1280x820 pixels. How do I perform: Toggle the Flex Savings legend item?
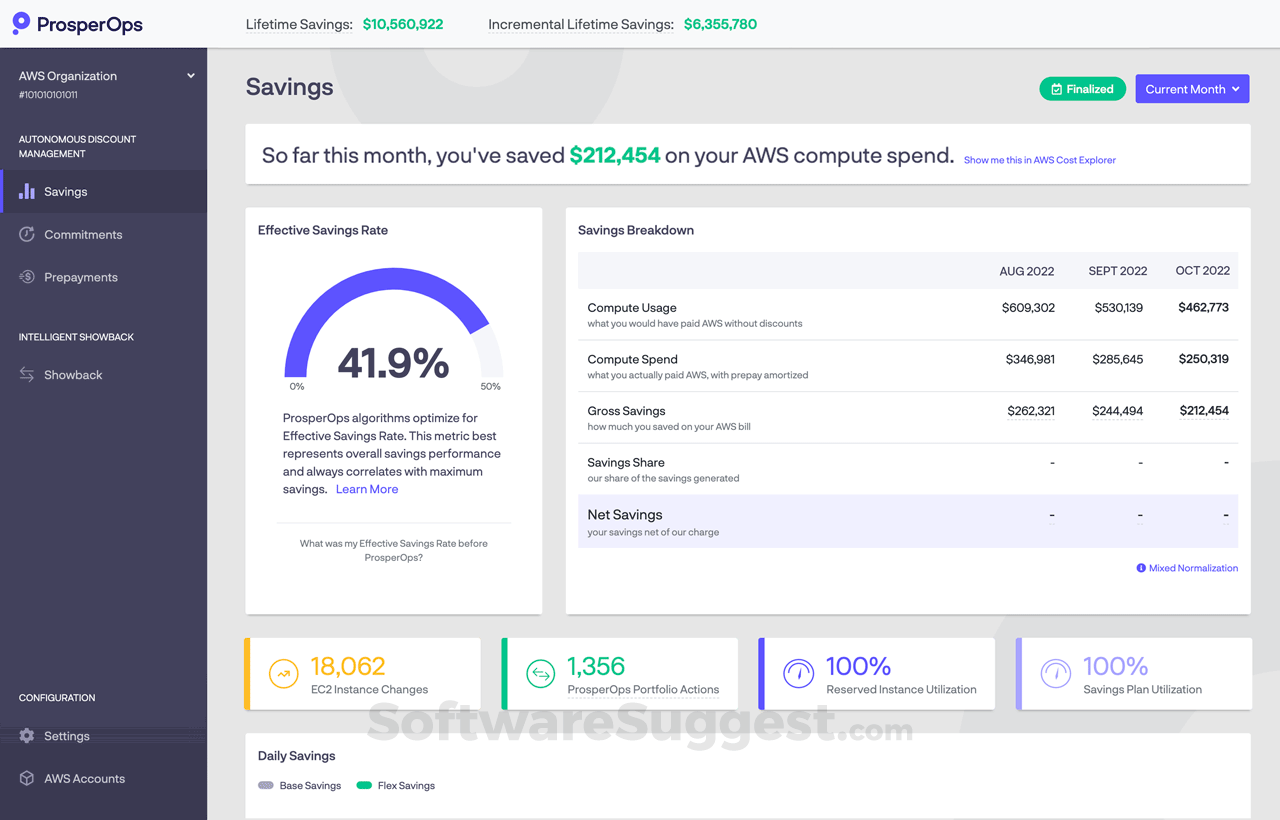(395, 785)
